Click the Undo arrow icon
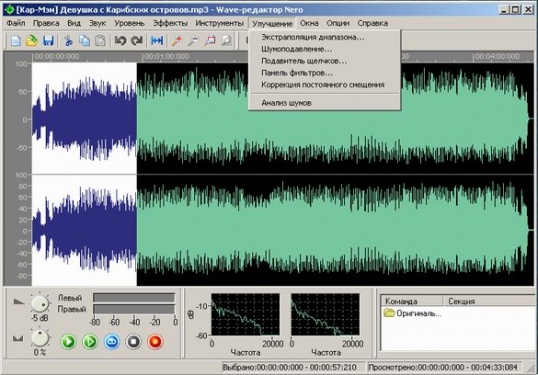The image size is (538, 375). (x=120, y=41)
